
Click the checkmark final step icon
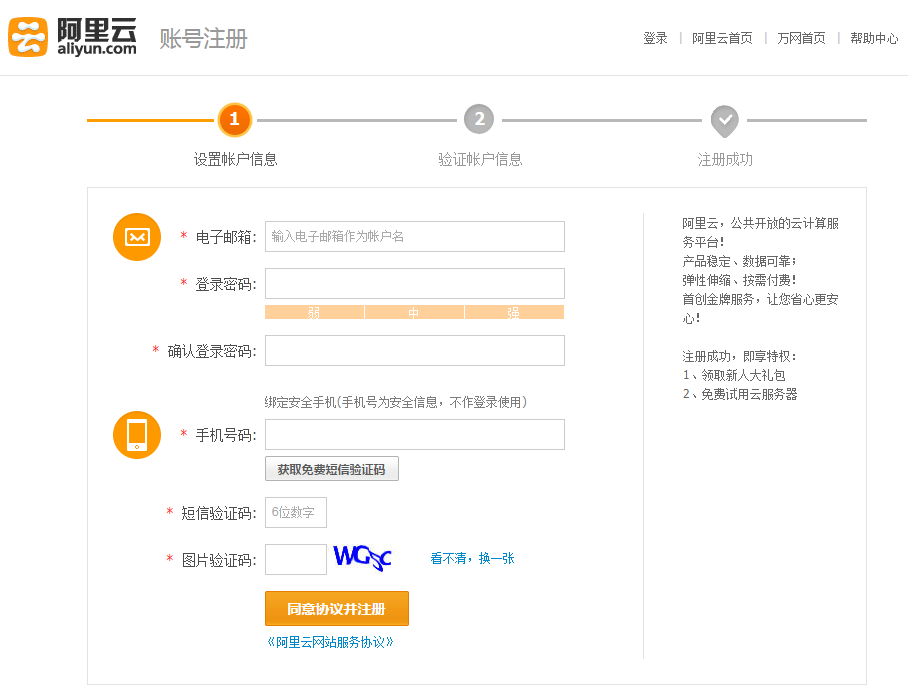coord(725,120)
